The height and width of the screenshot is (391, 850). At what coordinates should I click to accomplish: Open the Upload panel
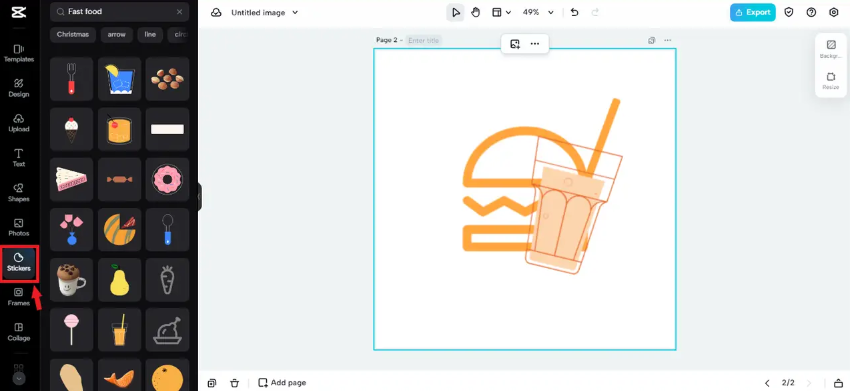point(19,123)
